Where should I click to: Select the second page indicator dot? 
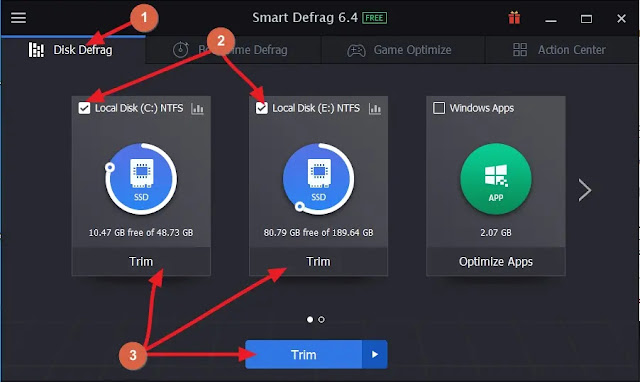coord(322,320)
